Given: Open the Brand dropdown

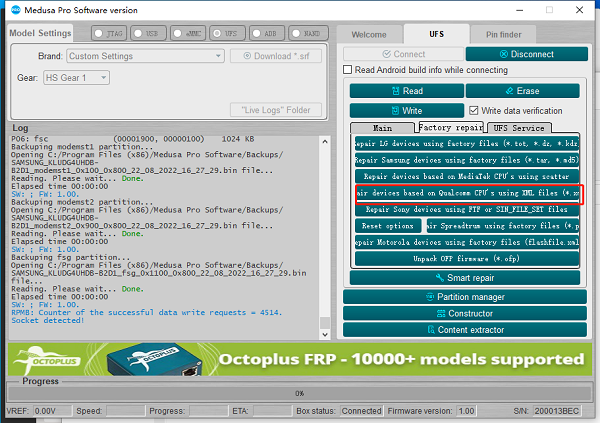Looking at the screenshot, I should tap(145, 56).
